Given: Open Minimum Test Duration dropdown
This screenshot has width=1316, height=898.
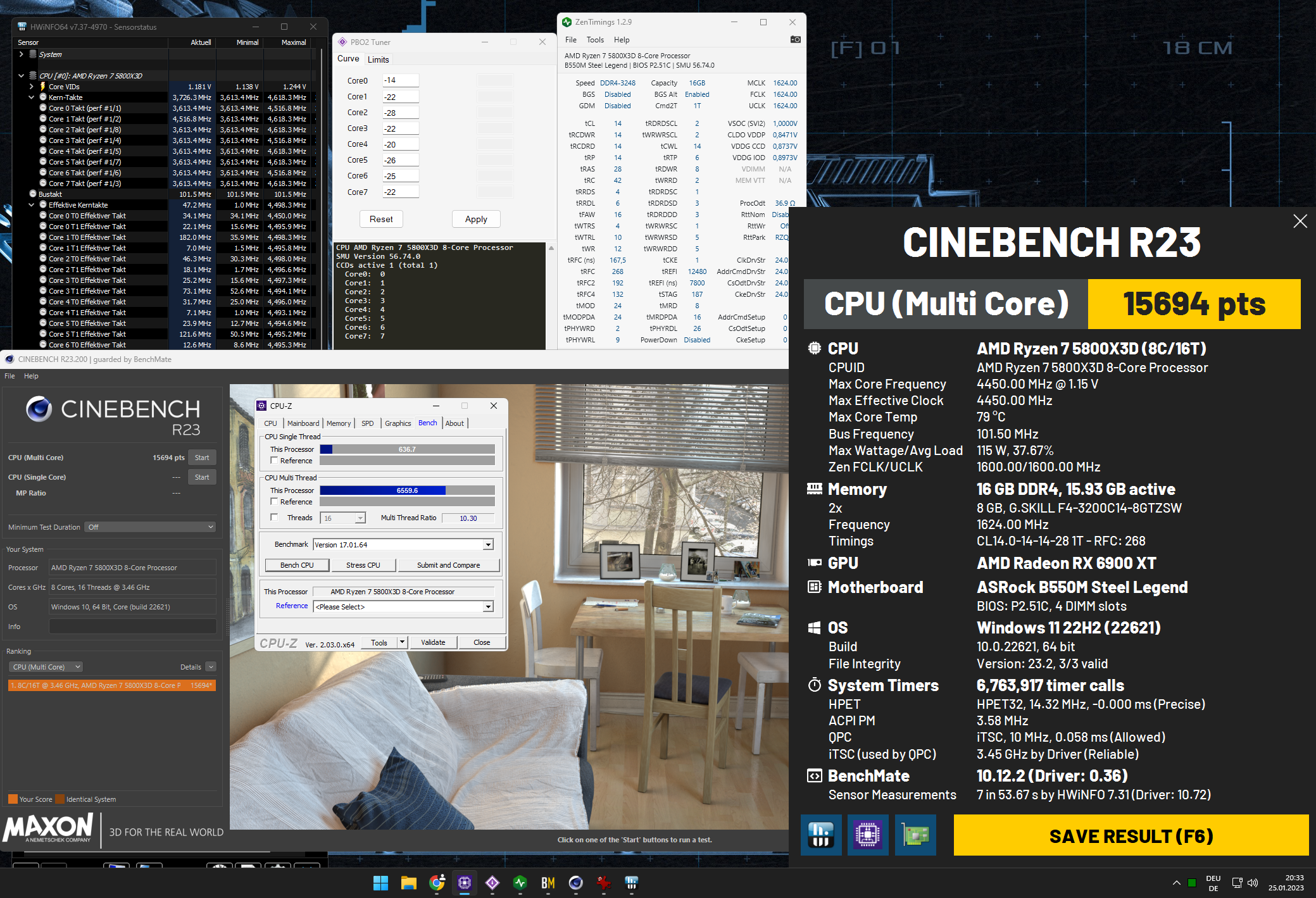Looking at the screenshot, I should 150,527.
